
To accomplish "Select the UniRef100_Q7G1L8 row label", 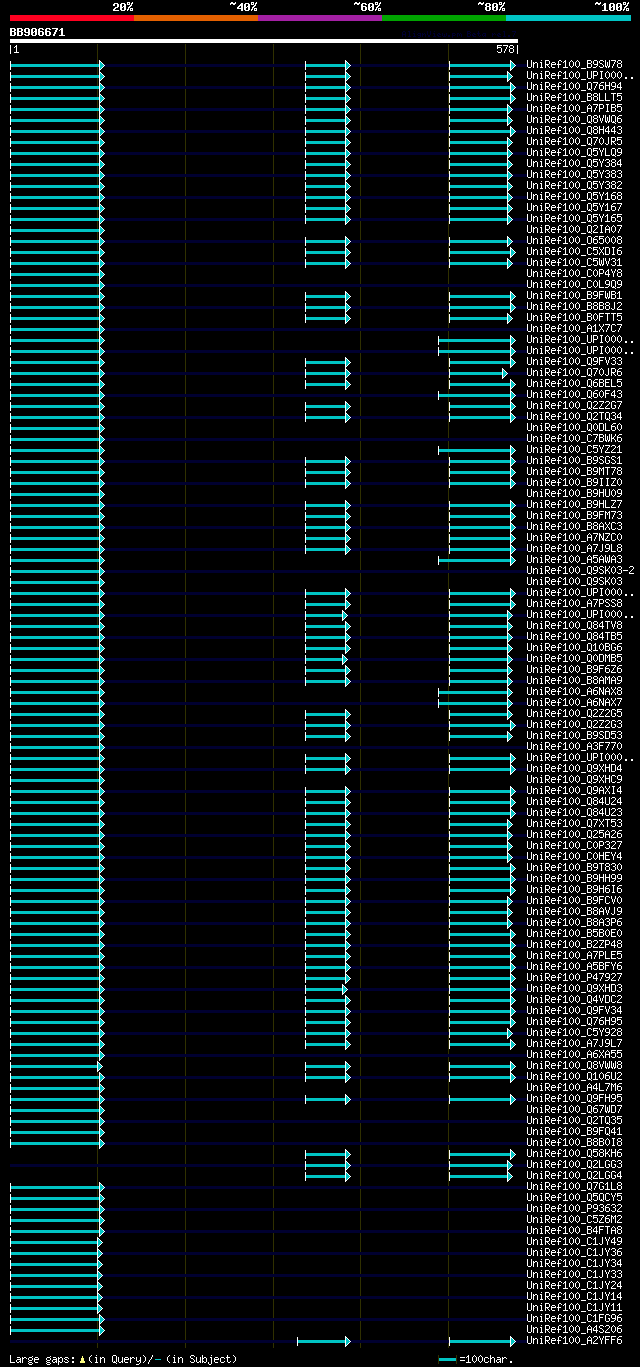I will [574, 1187].
